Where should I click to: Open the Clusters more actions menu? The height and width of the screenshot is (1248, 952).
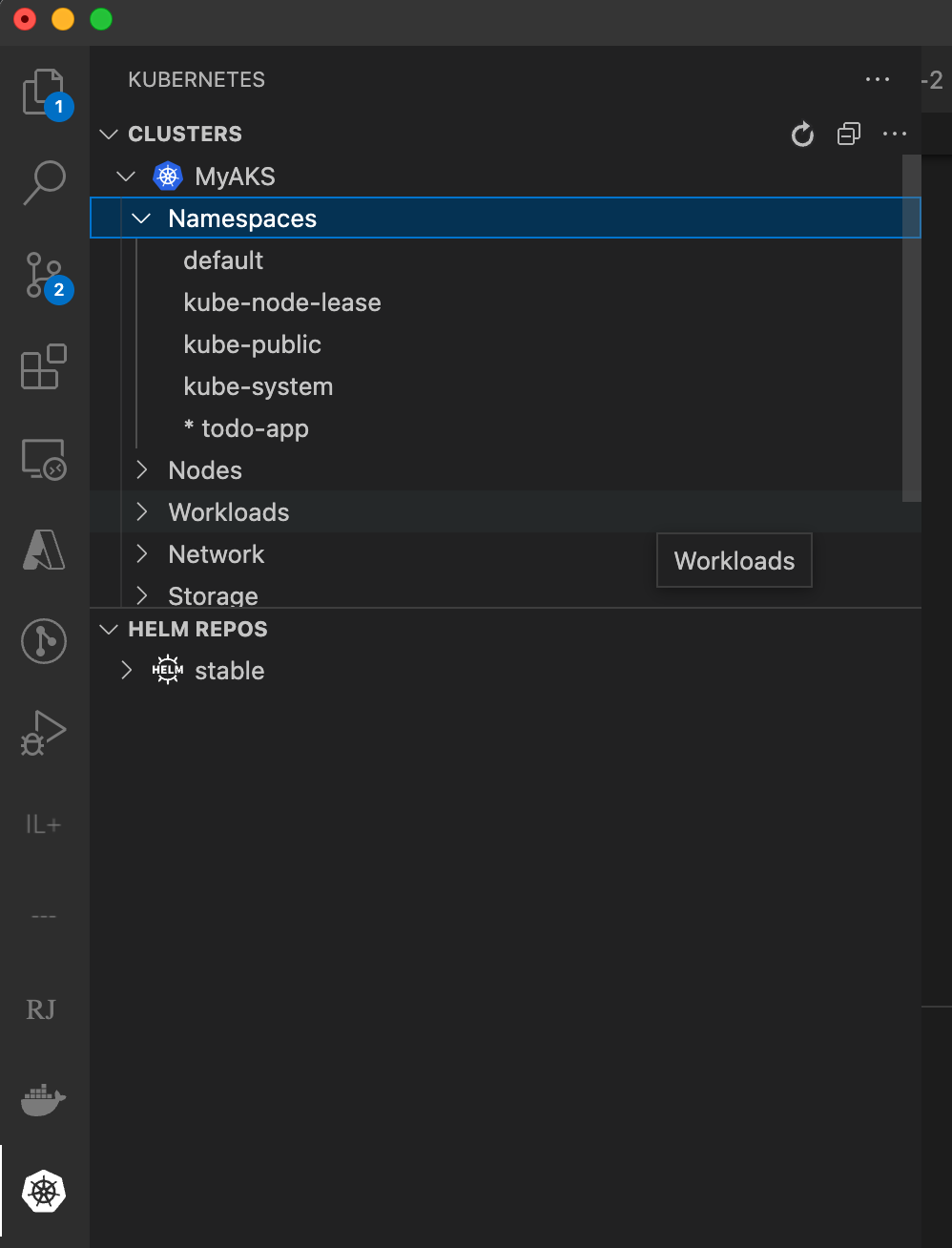tap(894, 135)
